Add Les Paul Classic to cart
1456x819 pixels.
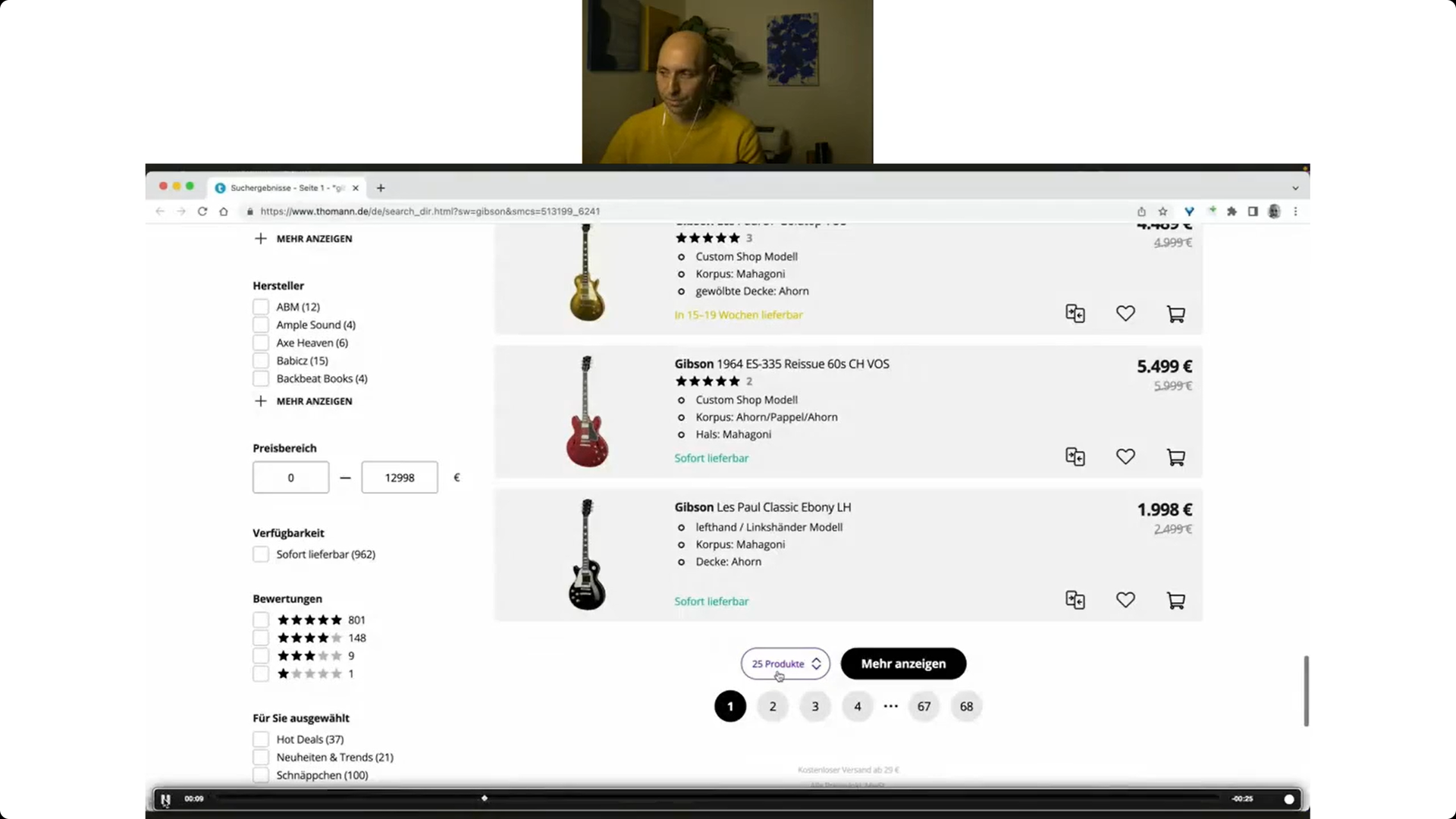pos(1176,600)
